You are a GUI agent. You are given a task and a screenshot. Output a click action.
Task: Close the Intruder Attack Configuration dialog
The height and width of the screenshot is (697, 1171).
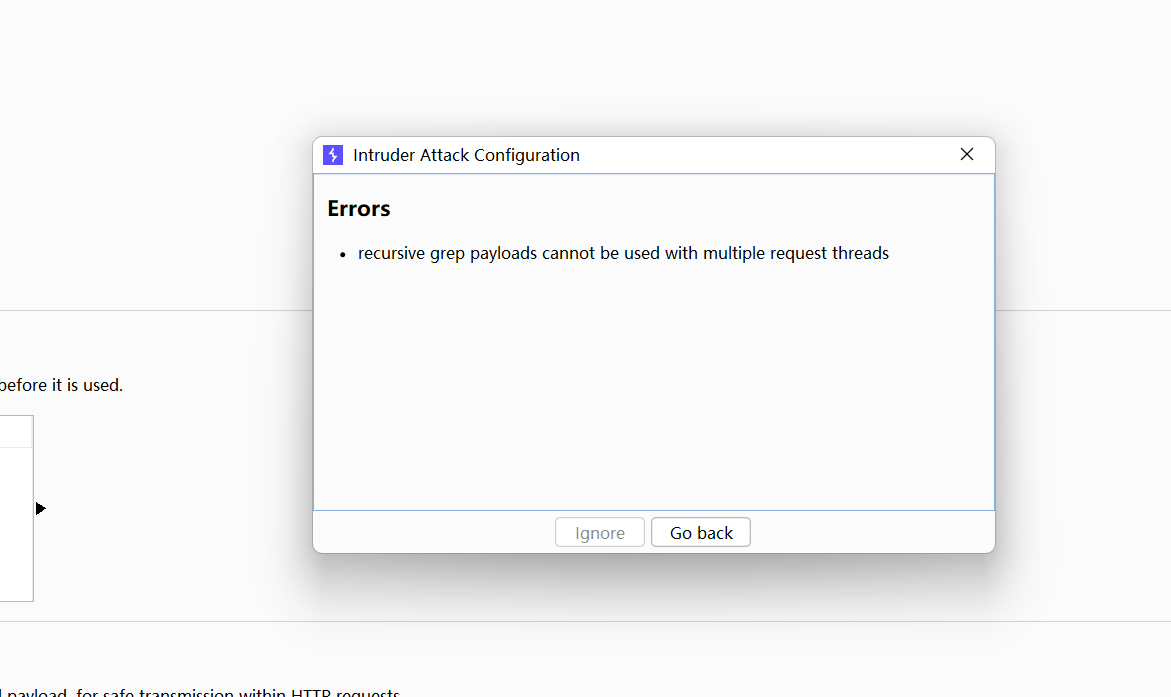[966, 154]
